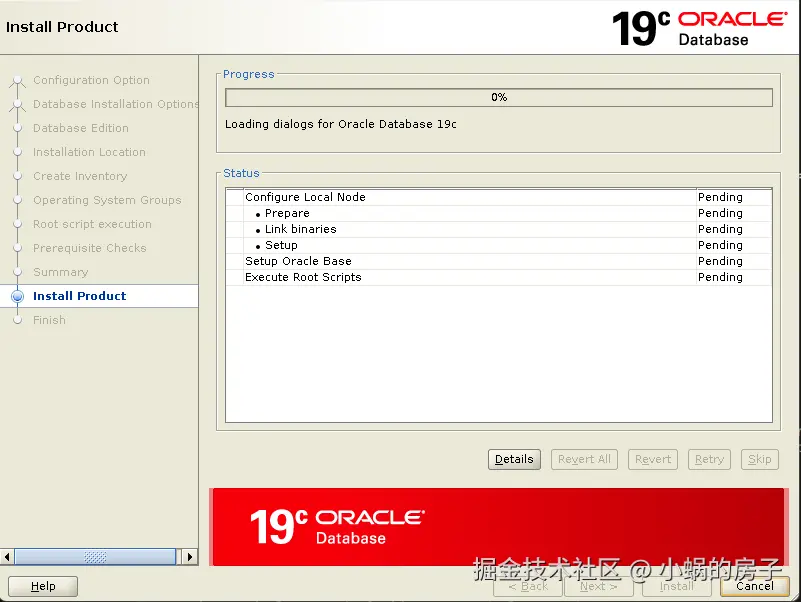Select the Finish step
The height and width of the screenshot is (602, 801).
tap(49, 320)
